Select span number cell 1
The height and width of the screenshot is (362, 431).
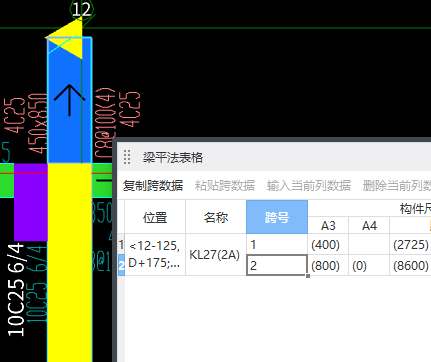277,244
